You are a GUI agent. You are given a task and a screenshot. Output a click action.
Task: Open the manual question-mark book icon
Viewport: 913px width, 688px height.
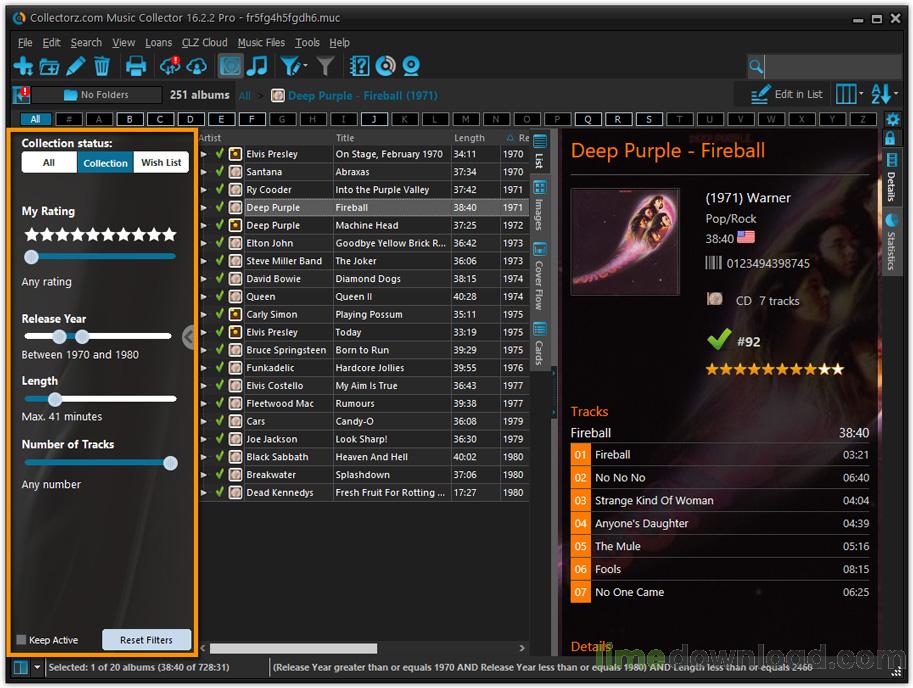pos(360,67)
